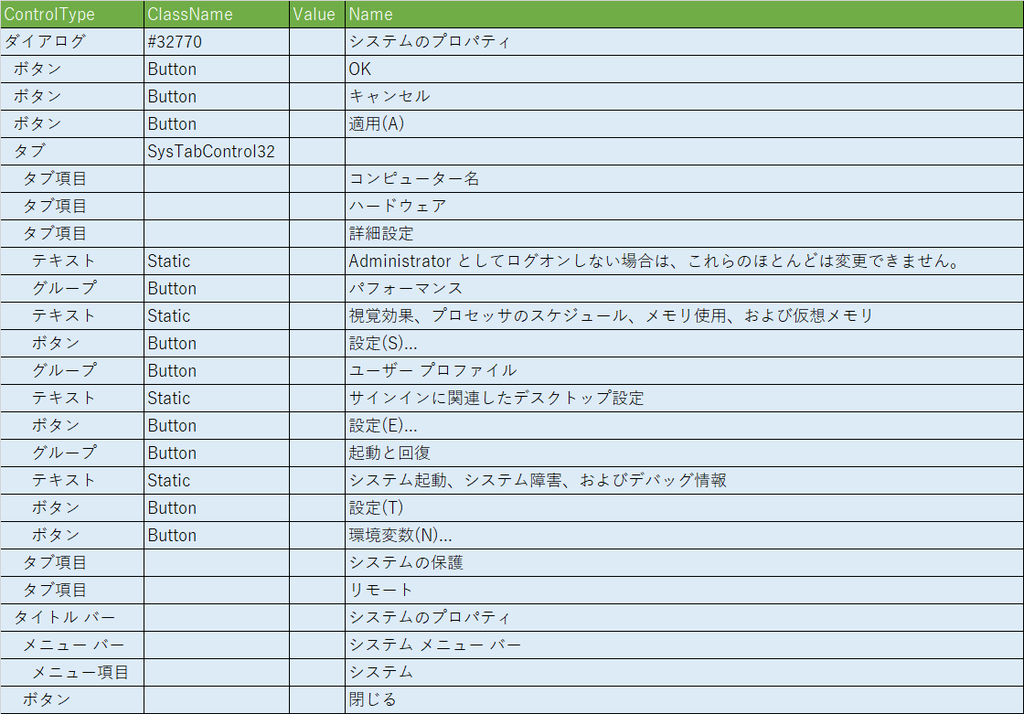
Task: Select the 適用(A) name cell
Action: pos(684,124)
